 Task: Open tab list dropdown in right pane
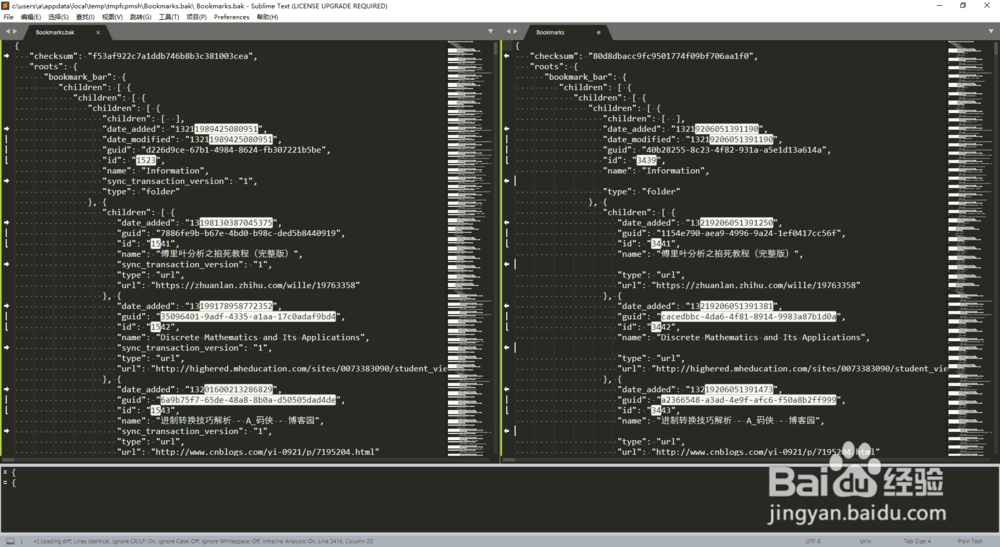[x=990, y=31]
